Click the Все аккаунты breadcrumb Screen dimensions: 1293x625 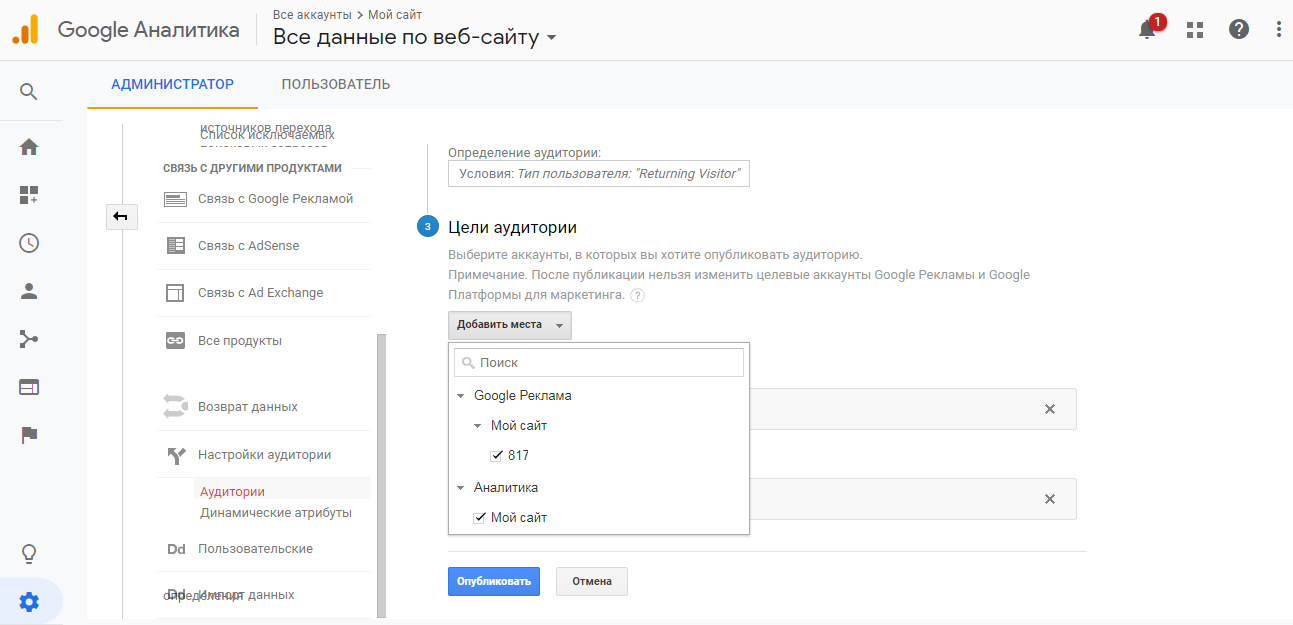point(312,15)
